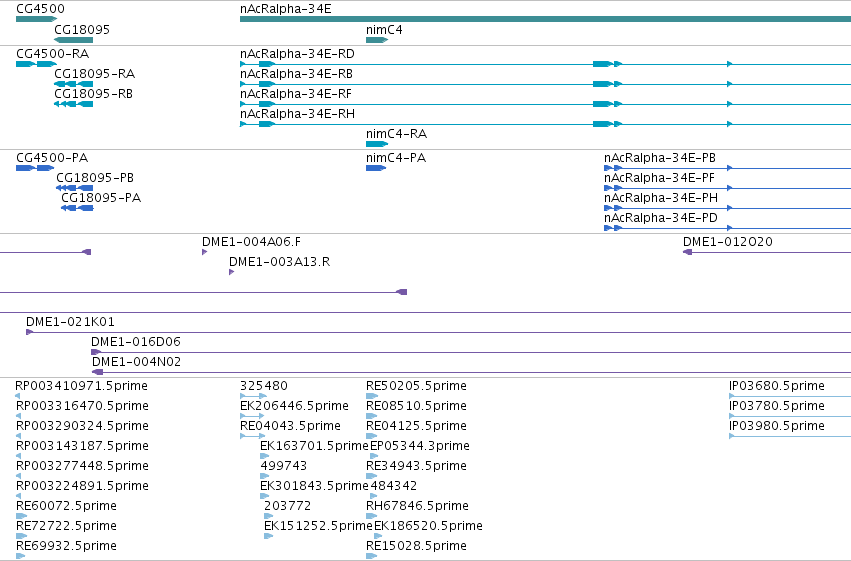The height and width of the screenshot is (561, 851).
Task: Click the DME1-003A13.R marker arrow
Action: (231, 272)
